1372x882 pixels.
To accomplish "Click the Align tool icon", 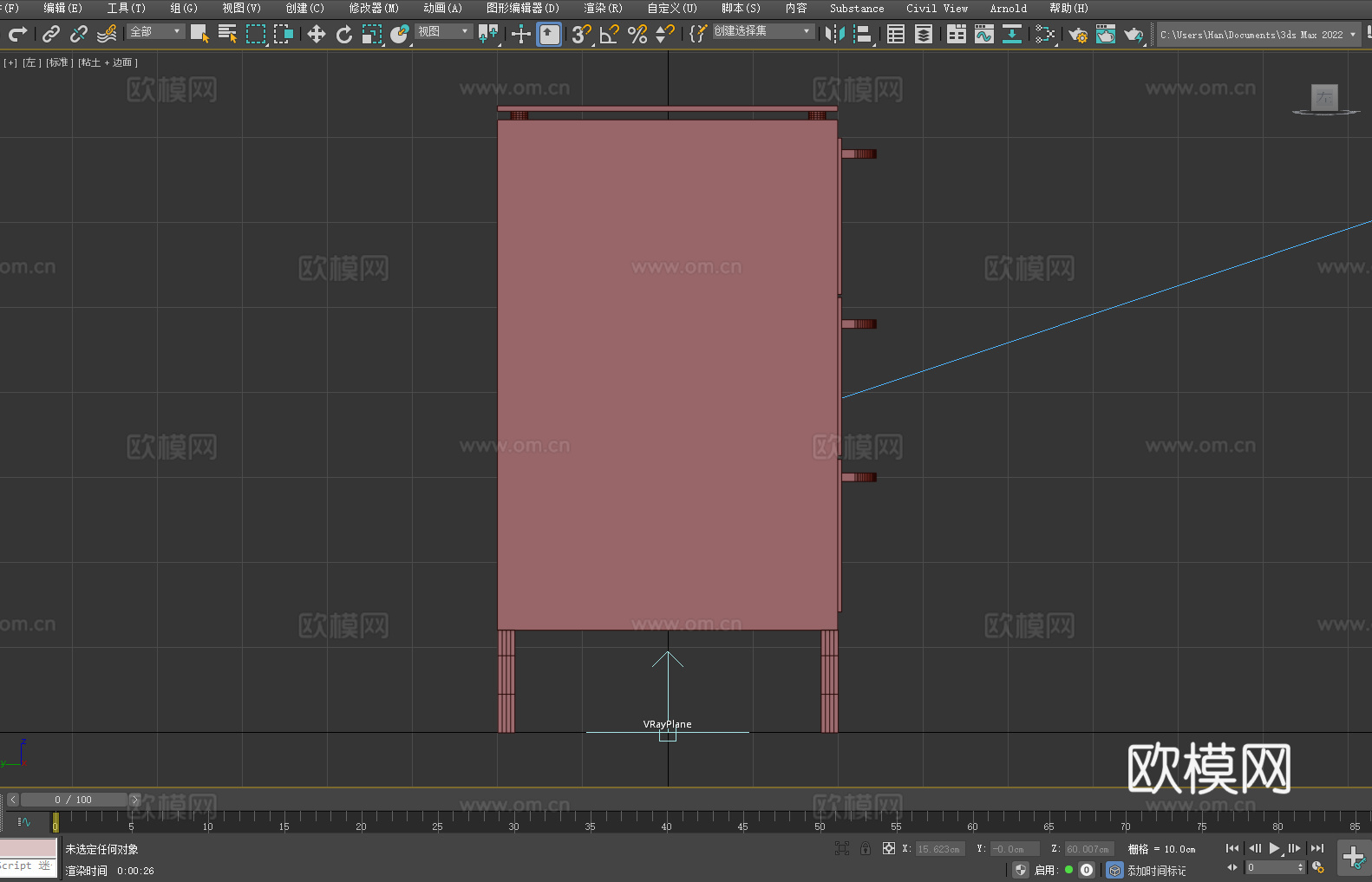I will (x=863, y=34).
